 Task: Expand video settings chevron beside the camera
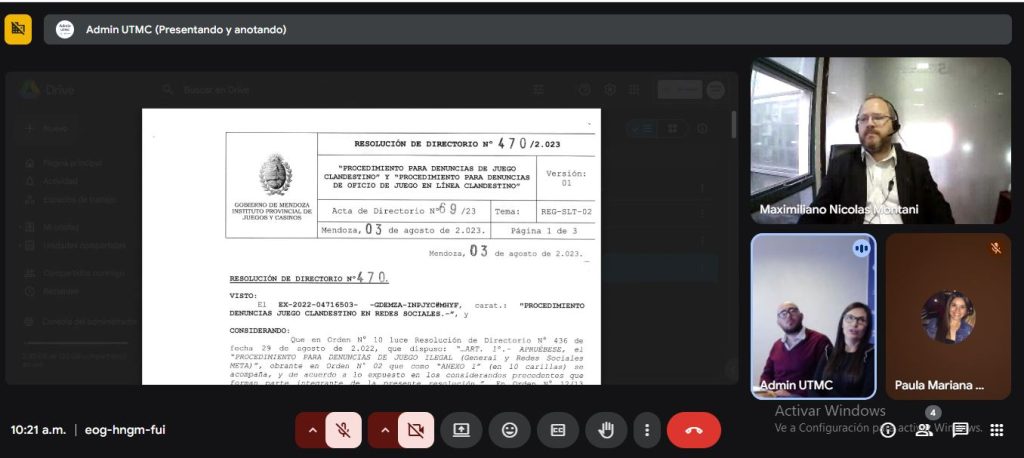point(384,430)
